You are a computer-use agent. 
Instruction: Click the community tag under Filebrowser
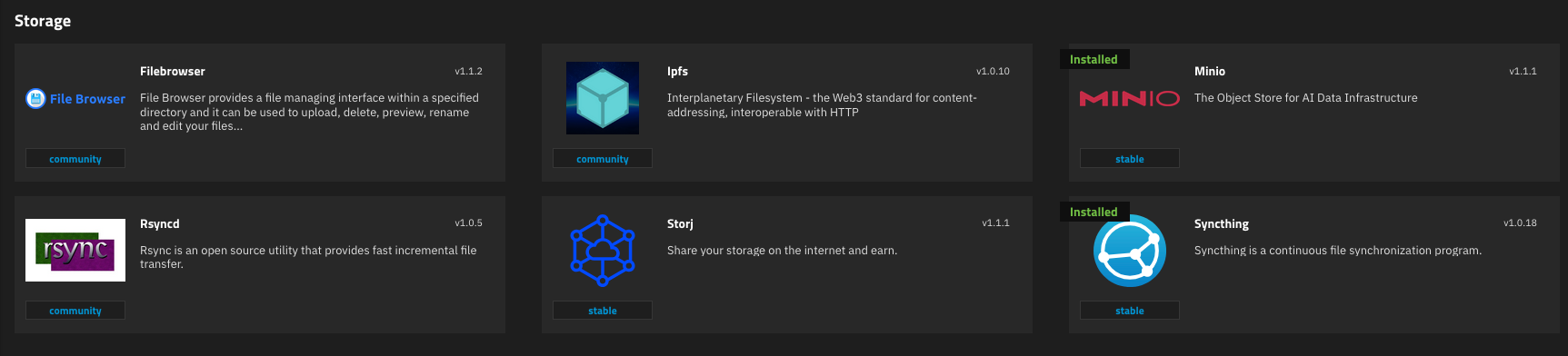click(x=75, y=159)
